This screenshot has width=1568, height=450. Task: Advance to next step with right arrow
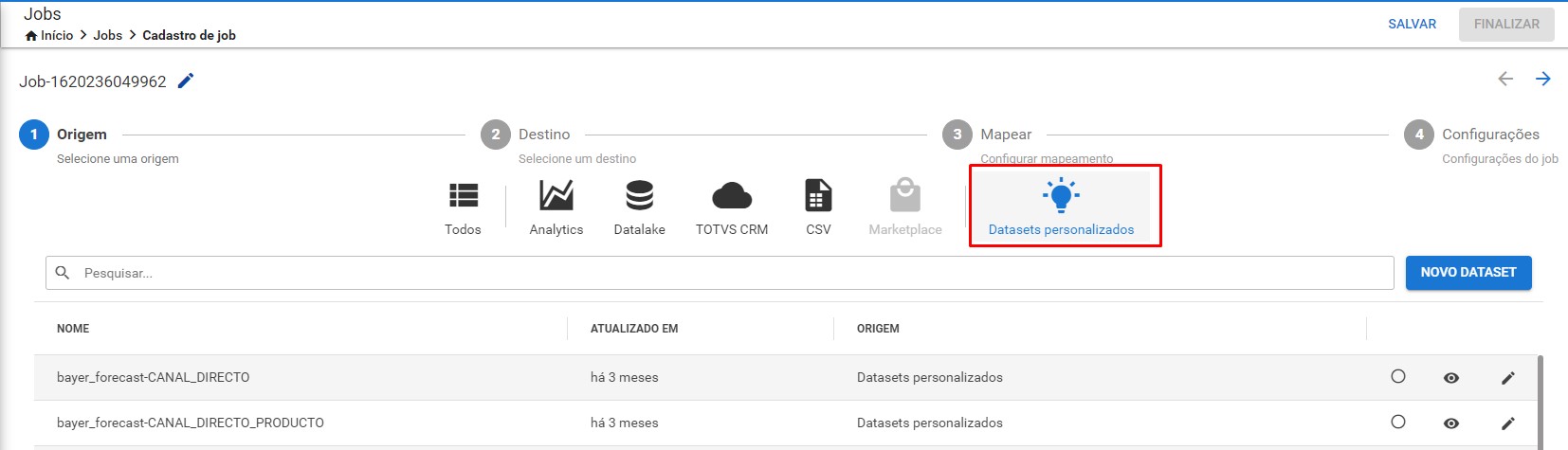click(x=1543, y=79)
